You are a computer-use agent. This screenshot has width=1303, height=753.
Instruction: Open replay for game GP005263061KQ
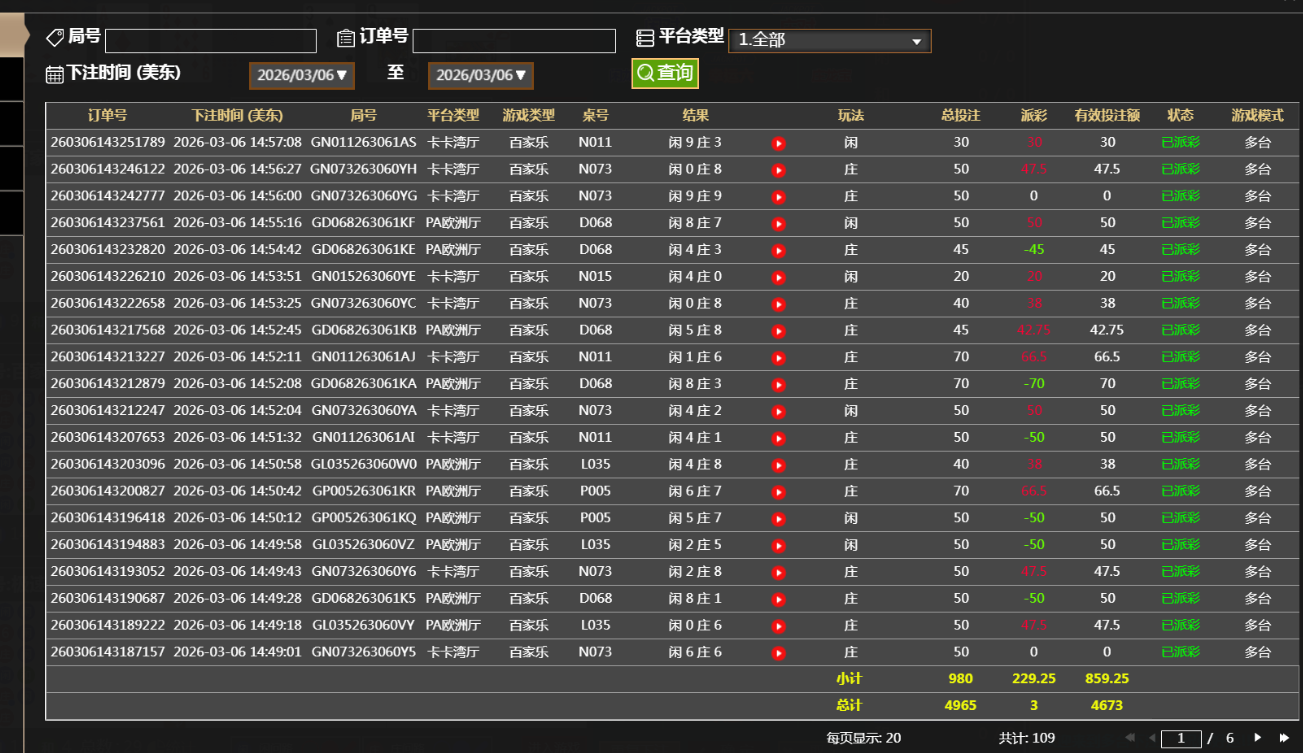click(x=779, y=519)
